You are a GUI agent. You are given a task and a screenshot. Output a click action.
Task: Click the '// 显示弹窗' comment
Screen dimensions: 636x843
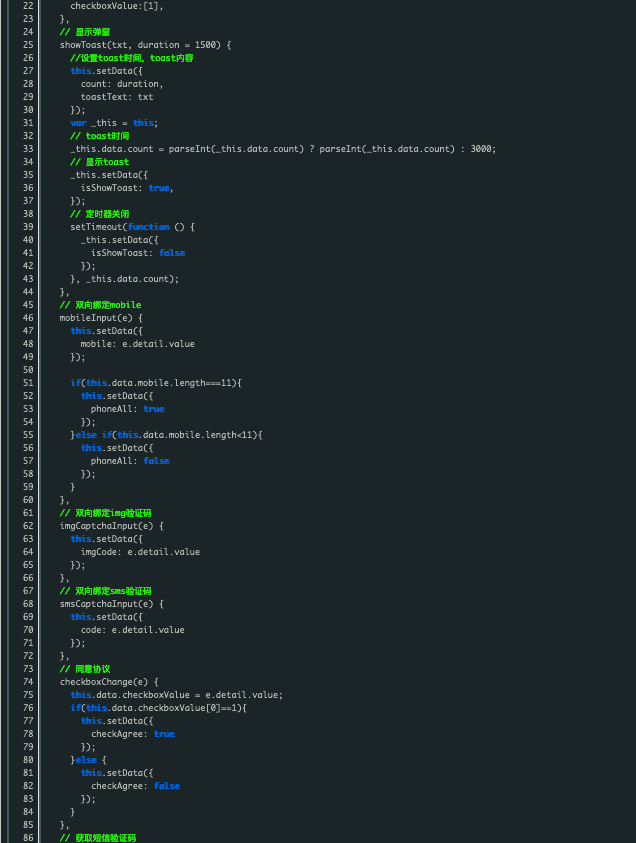tap(85, 32)
